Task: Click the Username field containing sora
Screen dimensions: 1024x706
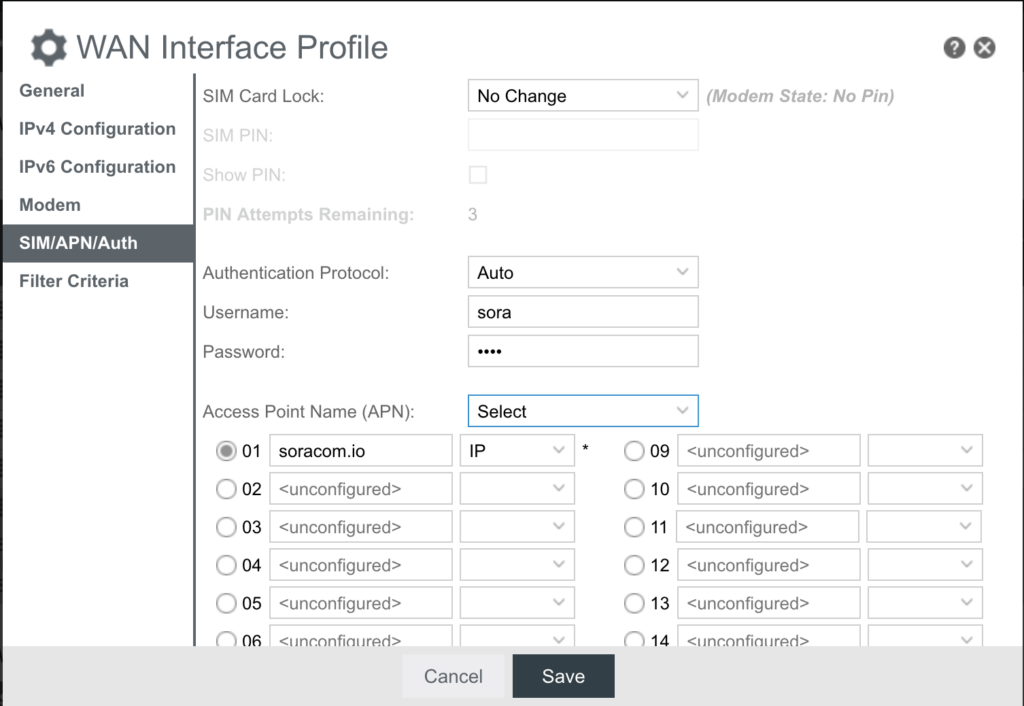Action: pyautogui.click(x=582, y=312)
